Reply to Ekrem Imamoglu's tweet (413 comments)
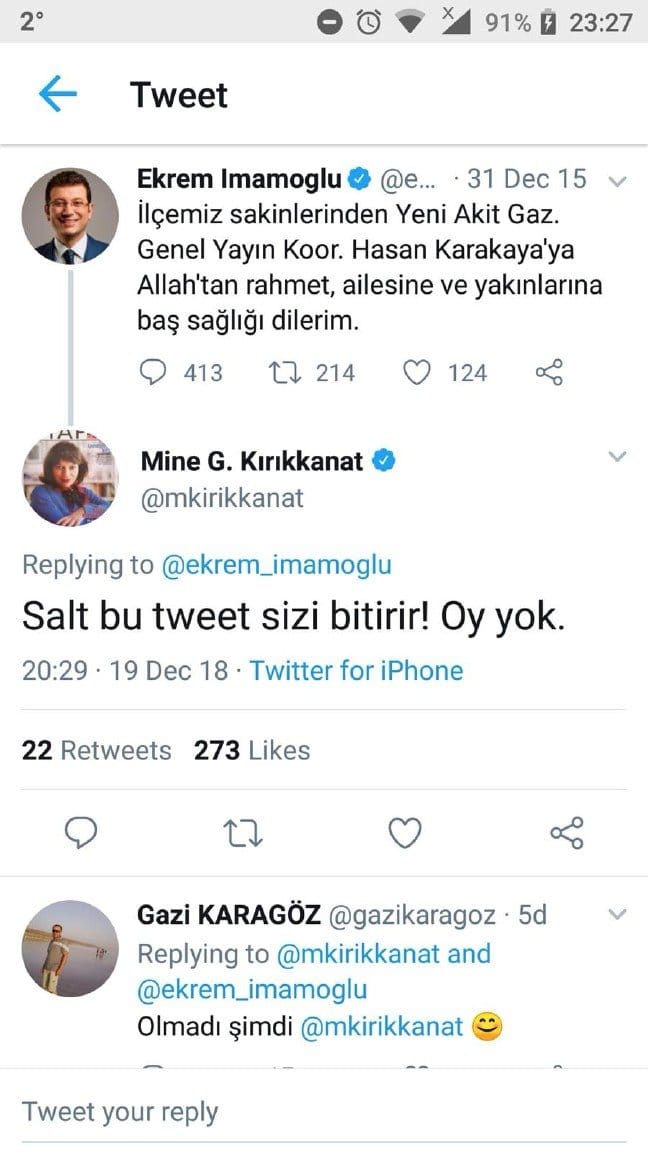Image resolution: width=648 pixels, height=1152 pixels. click(x=152, y=373)
